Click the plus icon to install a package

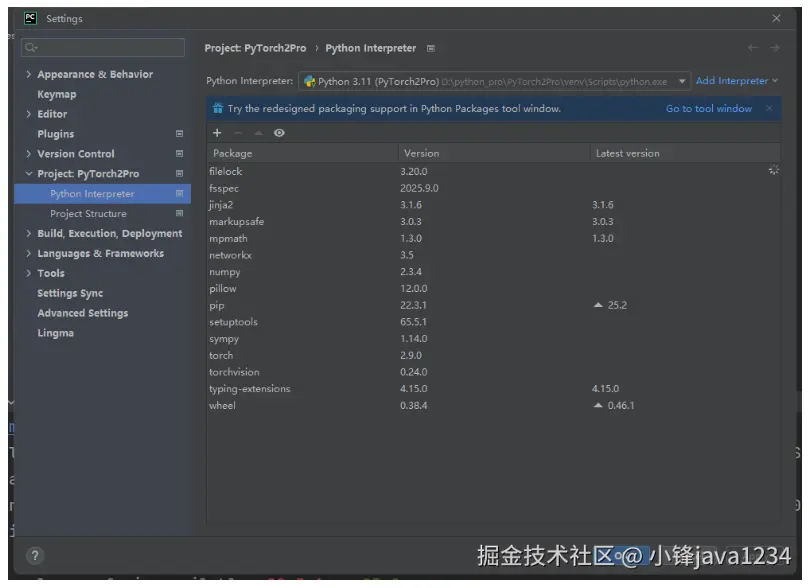[217, 133]
